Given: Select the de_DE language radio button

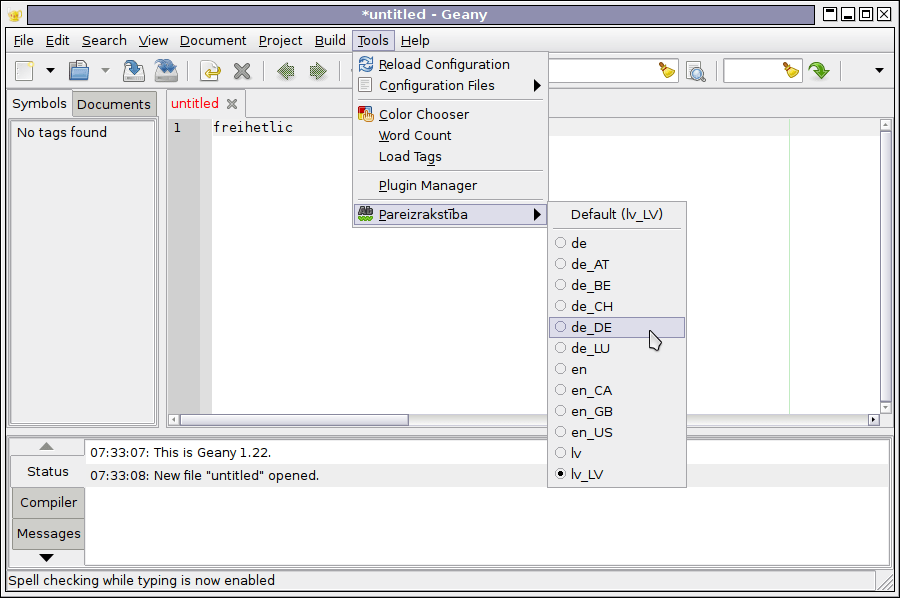Looking at the screenshot, I should click(560, 327).
